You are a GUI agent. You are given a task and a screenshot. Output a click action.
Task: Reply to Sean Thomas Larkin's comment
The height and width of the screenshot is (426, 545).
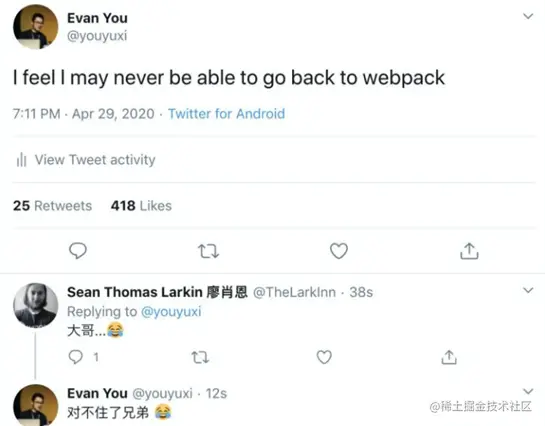pyautogui.click(x=76, y=357)
